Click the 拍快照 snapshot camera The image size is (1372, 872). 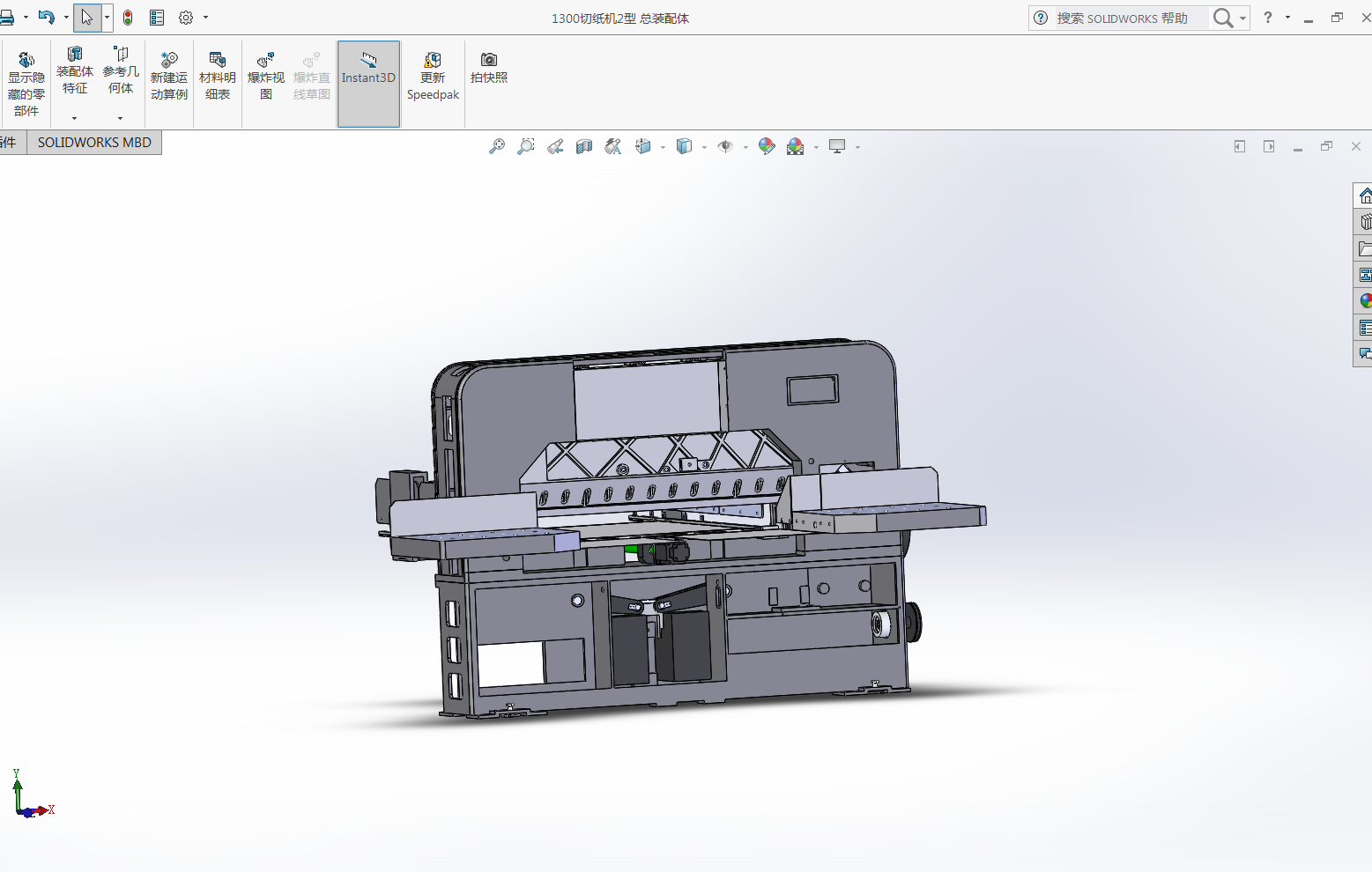point(489,68)
